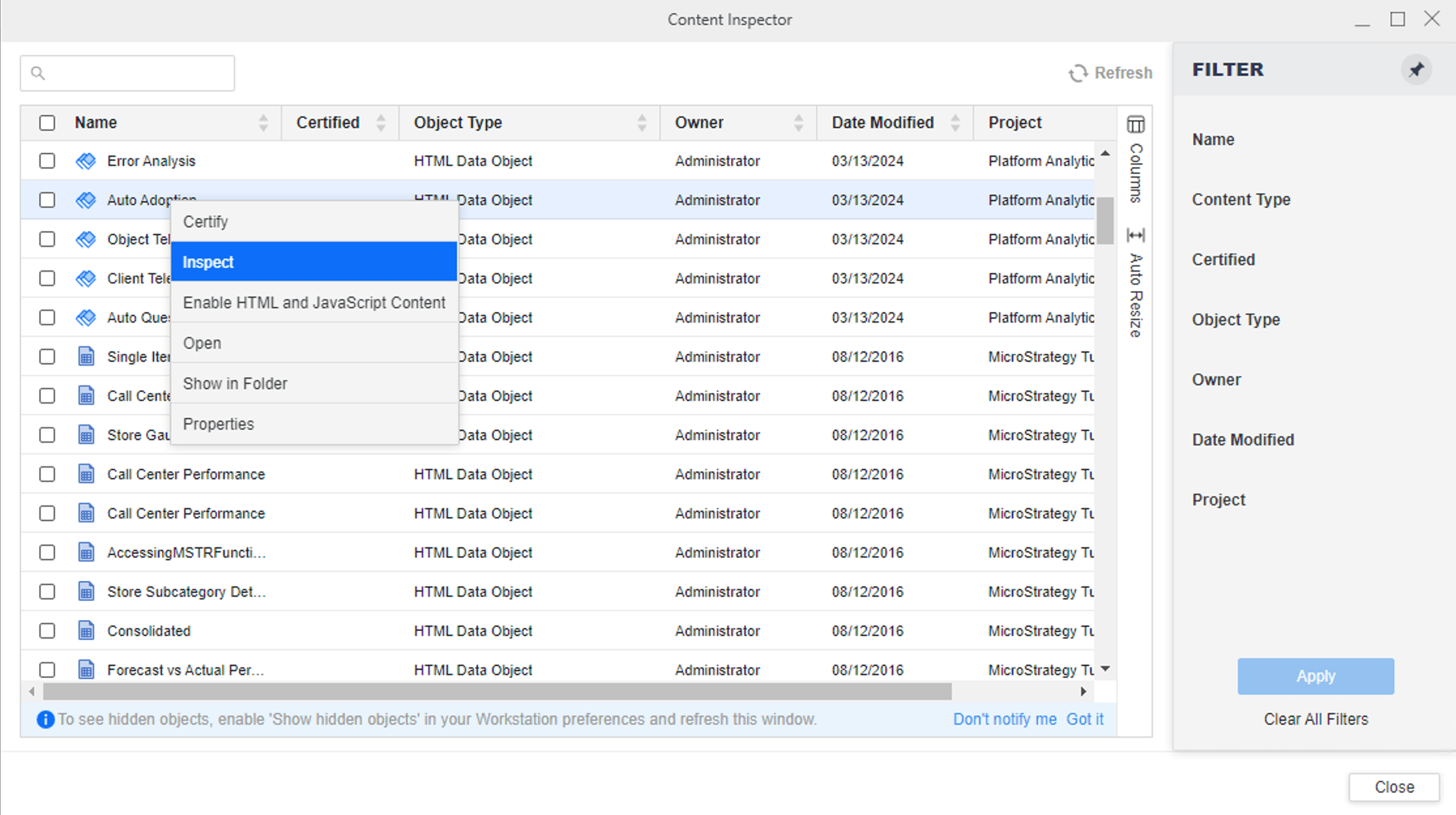Click the Consolidated document icon
Image resolution: width=1456 pixels, height=815 pixels.
click(86, 631)
